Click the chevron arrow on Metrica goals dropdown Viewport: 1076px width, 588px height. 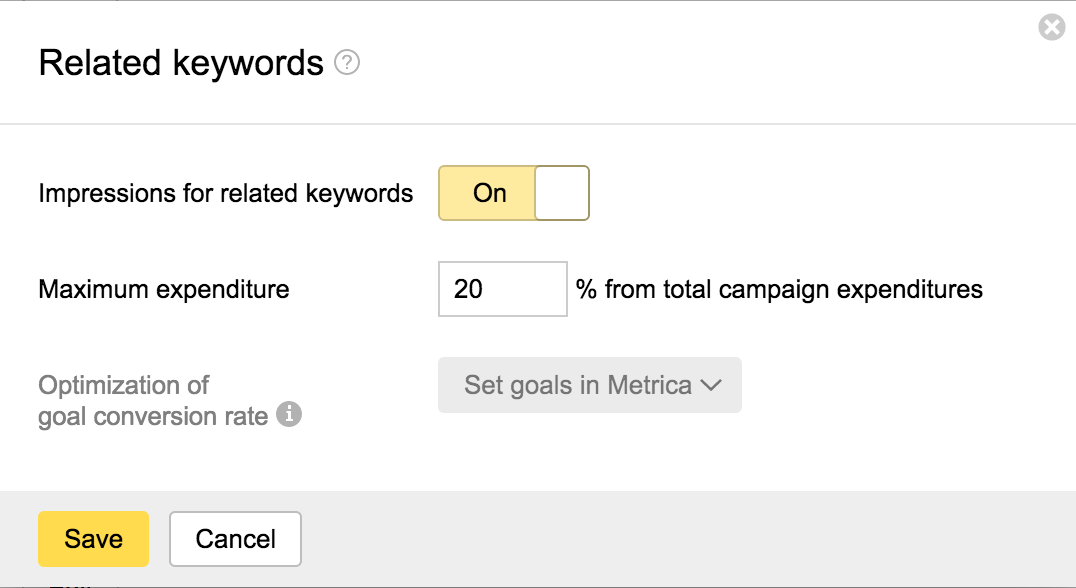coord(711,386)
